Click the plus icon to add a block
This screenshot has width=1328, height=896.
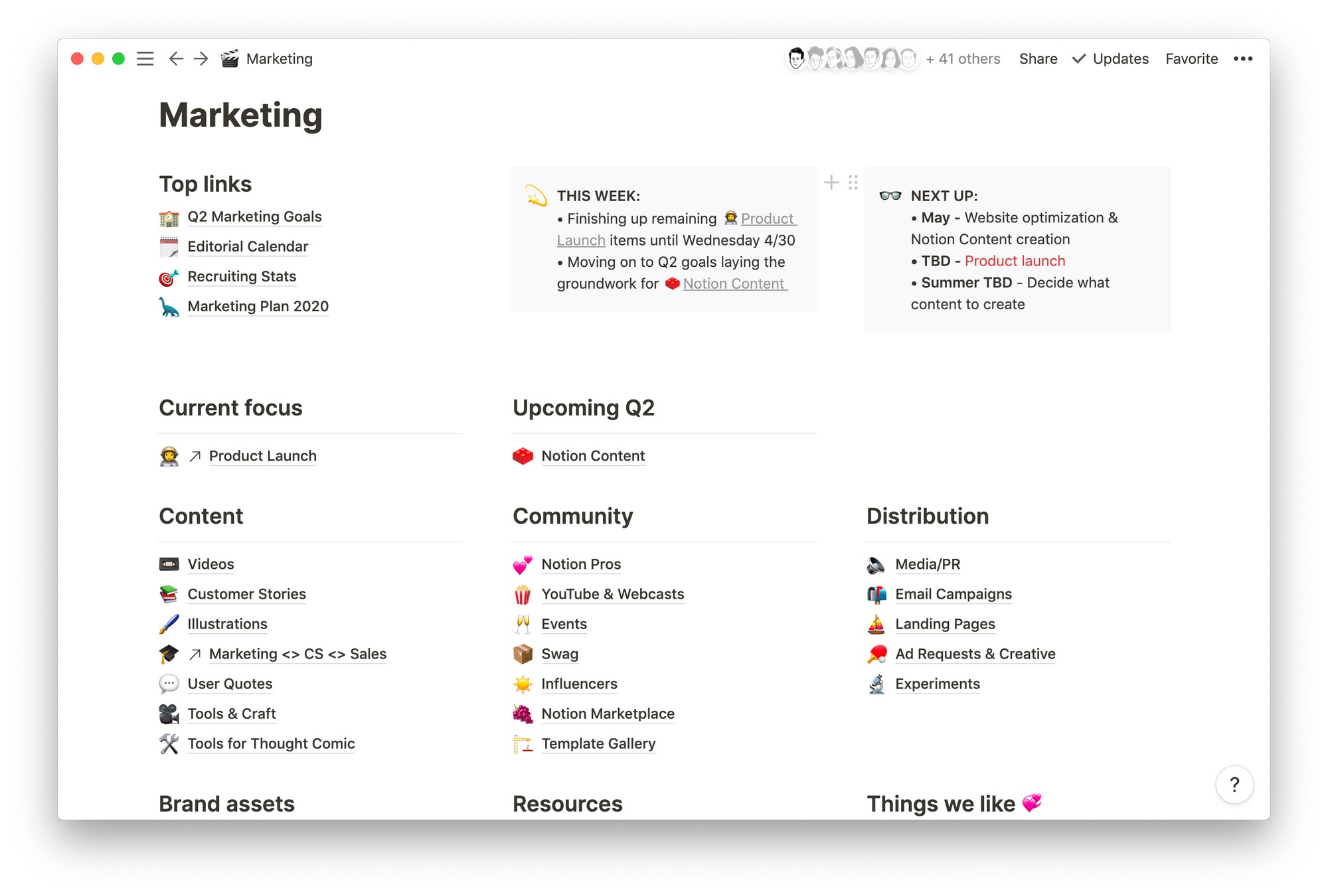pos(831,183)
